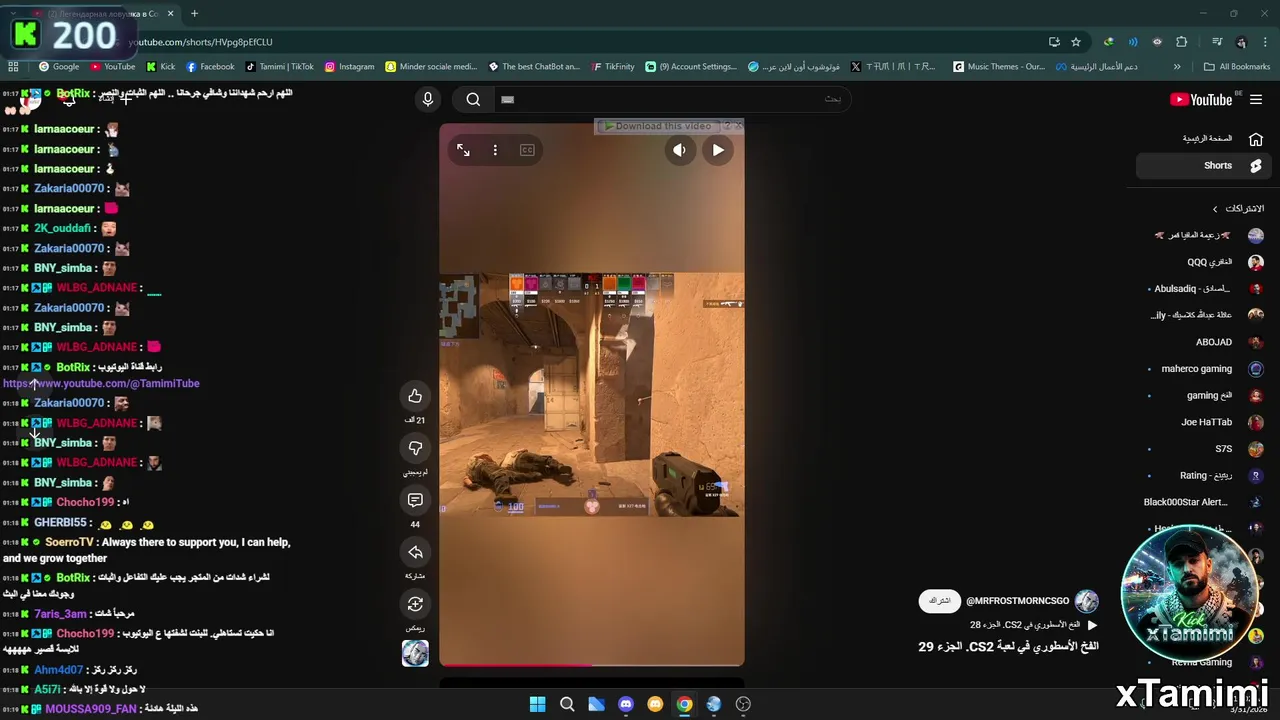Click the subscribe button next to MRFROSTMORNCSGO
Viewport: 1280px width, 720px height.
pyautogui.click(x=938, y=600)
